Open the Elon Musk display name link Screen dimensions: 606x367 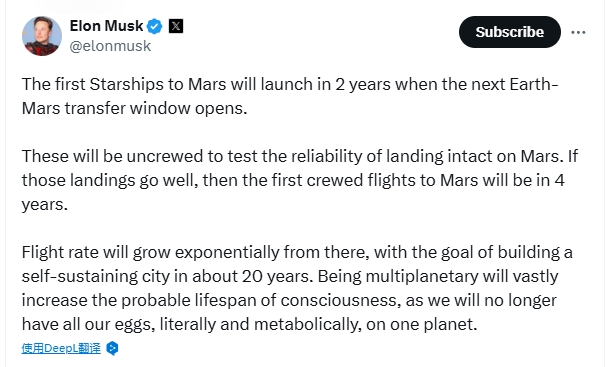click(106, 26)
